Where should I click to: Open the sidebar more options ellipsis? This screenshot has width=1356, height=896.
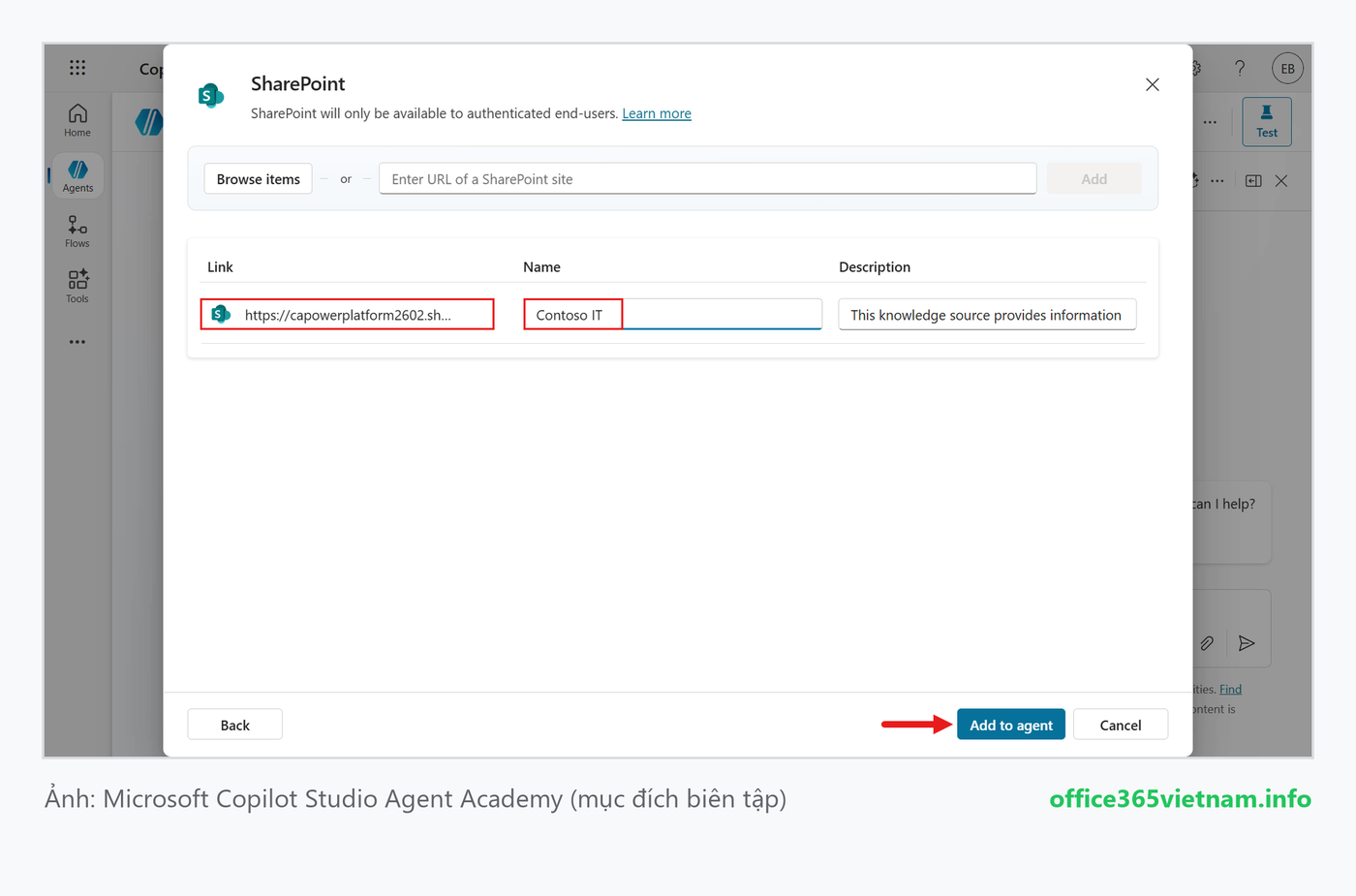click(77, 342)
